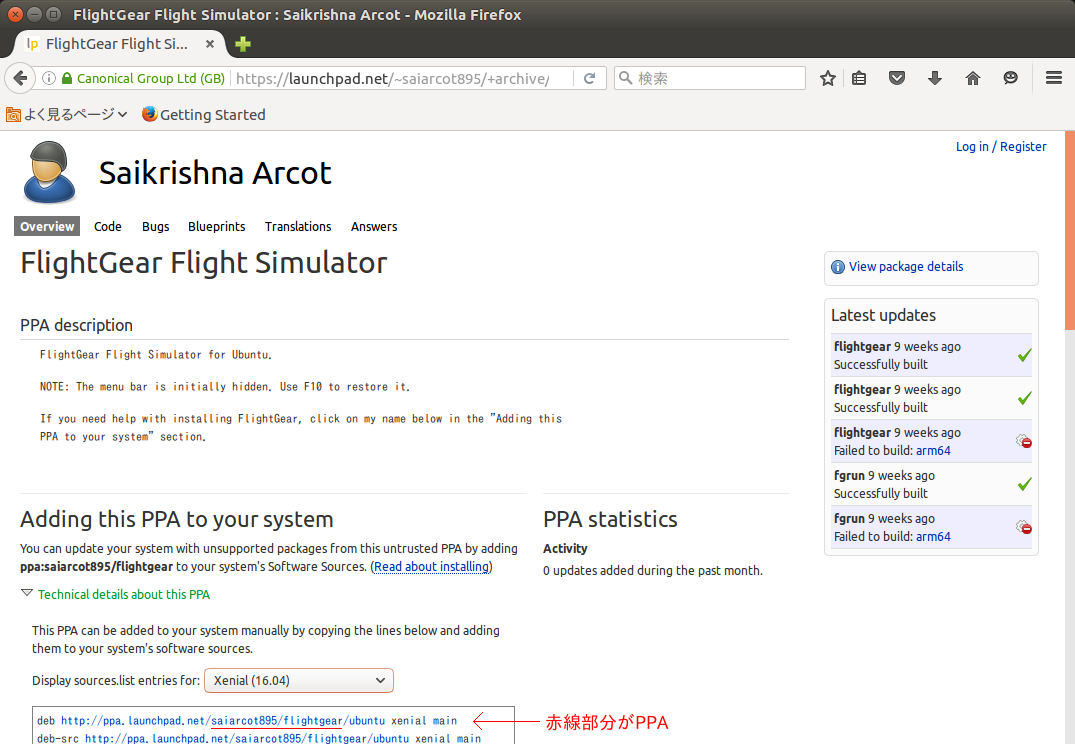Click the info icon beside View package details

[838, 267]
